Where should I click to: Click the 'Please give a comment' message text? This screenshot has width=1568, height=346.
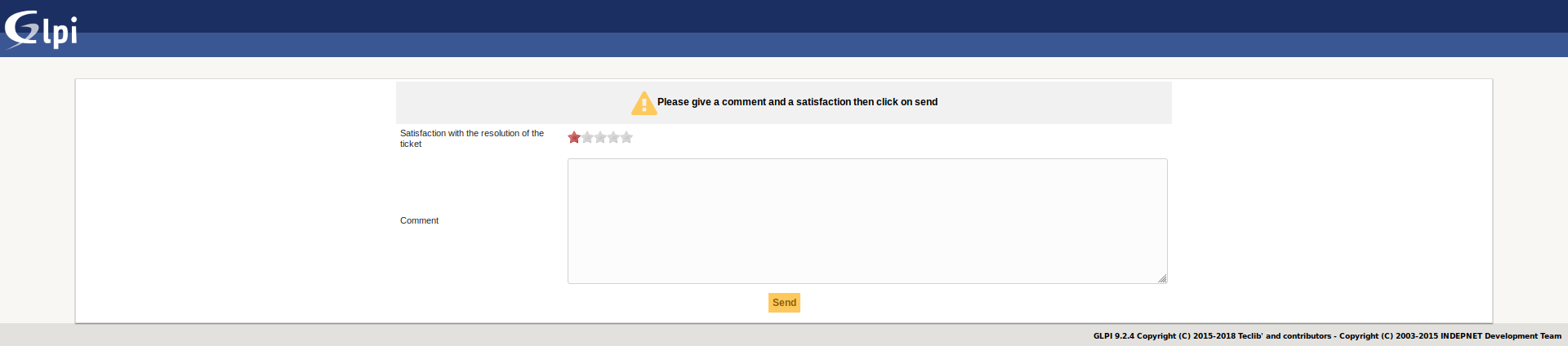tap(797, 102)
